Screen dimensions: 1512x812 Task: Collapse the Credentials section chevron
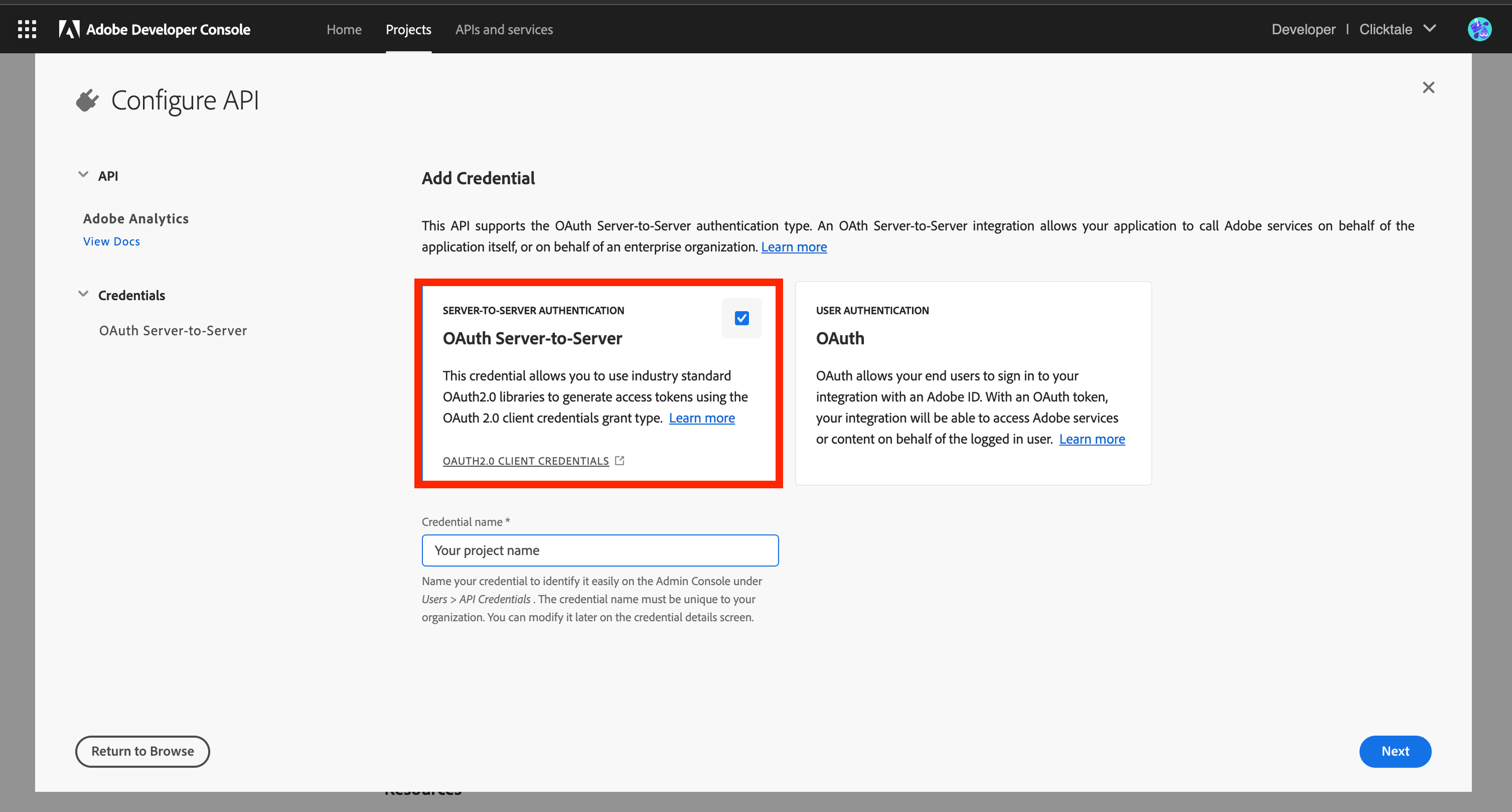pos(83,294)
